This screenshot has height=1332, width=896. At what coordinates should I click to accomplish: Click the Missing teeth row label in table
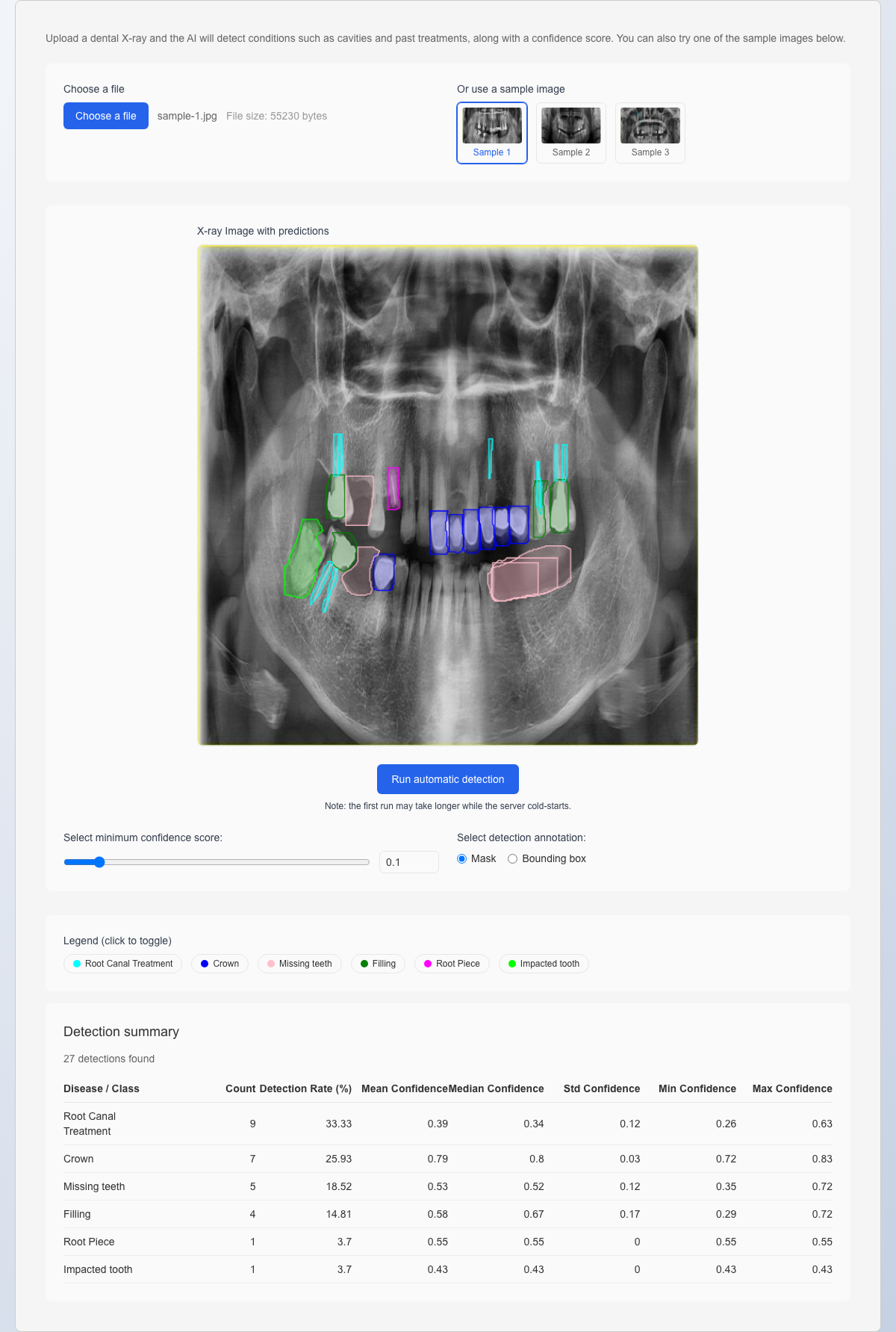94,1186
